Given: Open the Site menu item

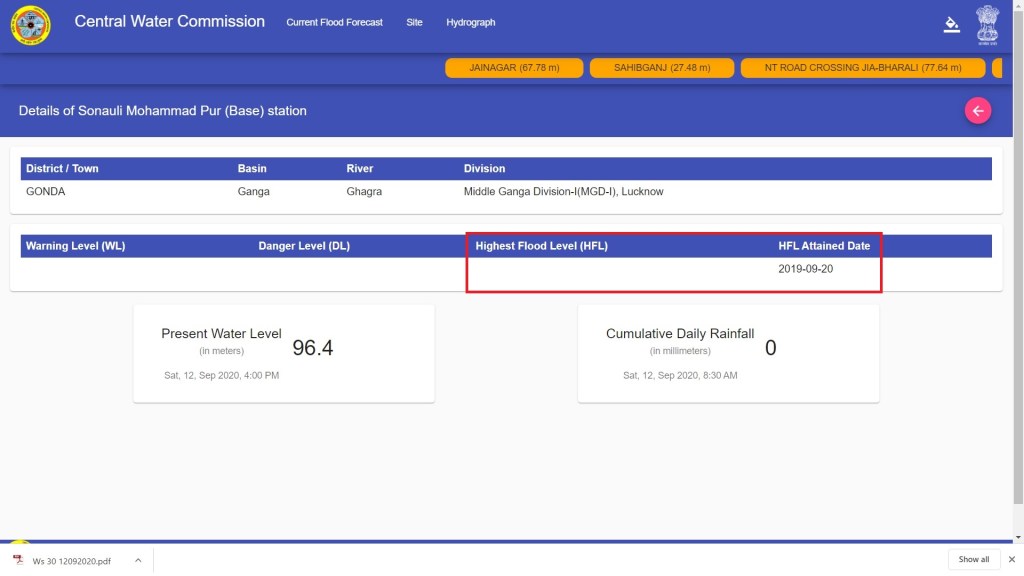Looking at the screenshot, I should pos(414,22).
